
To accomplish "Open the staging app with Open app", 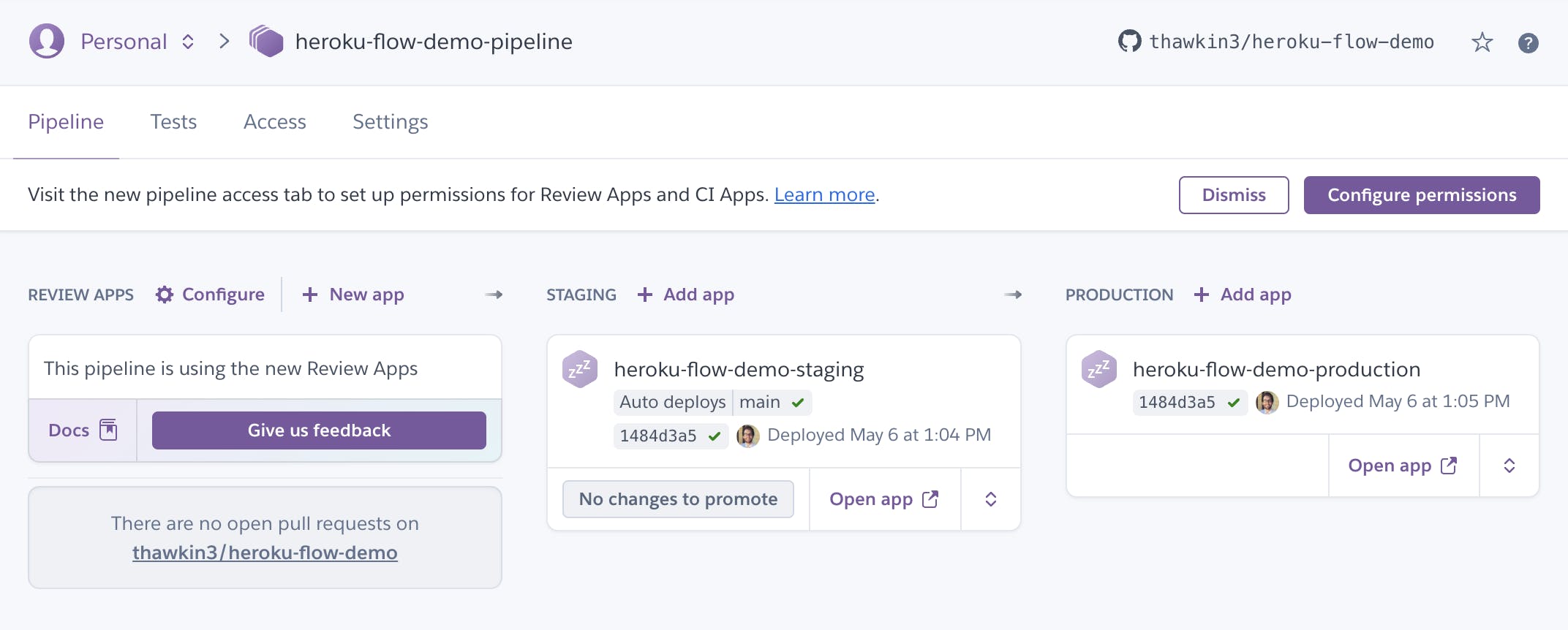I will coord(884,499).
